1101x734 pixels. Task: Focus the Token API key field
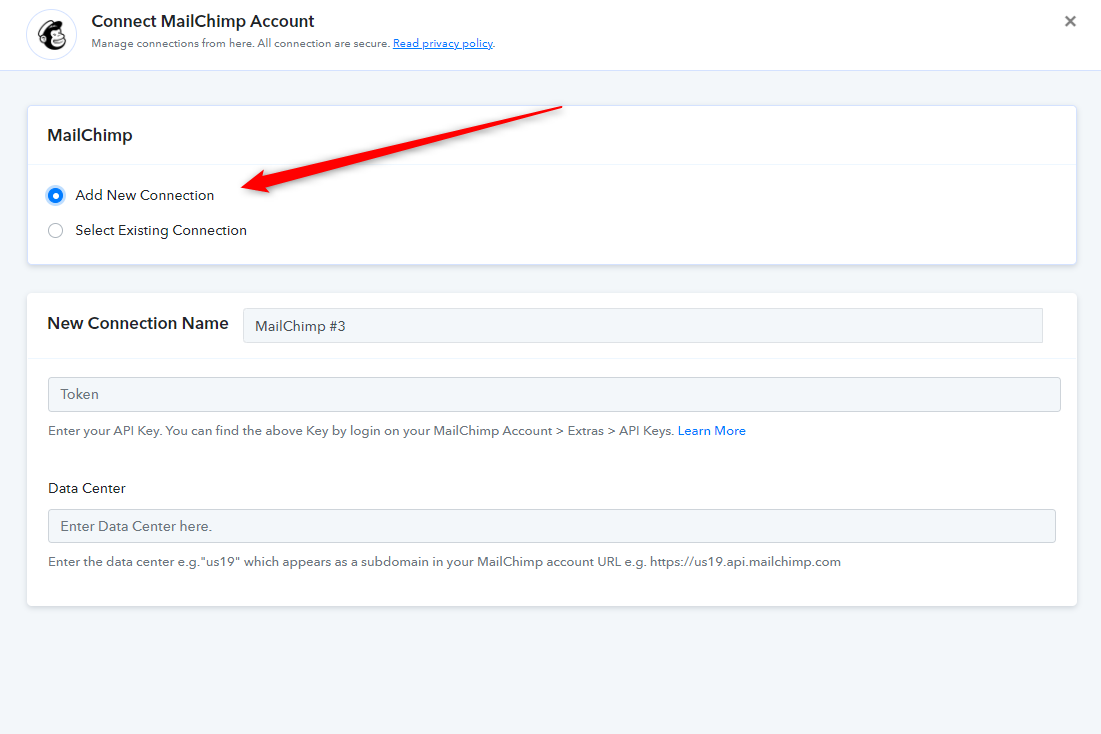tap(554, 394)
